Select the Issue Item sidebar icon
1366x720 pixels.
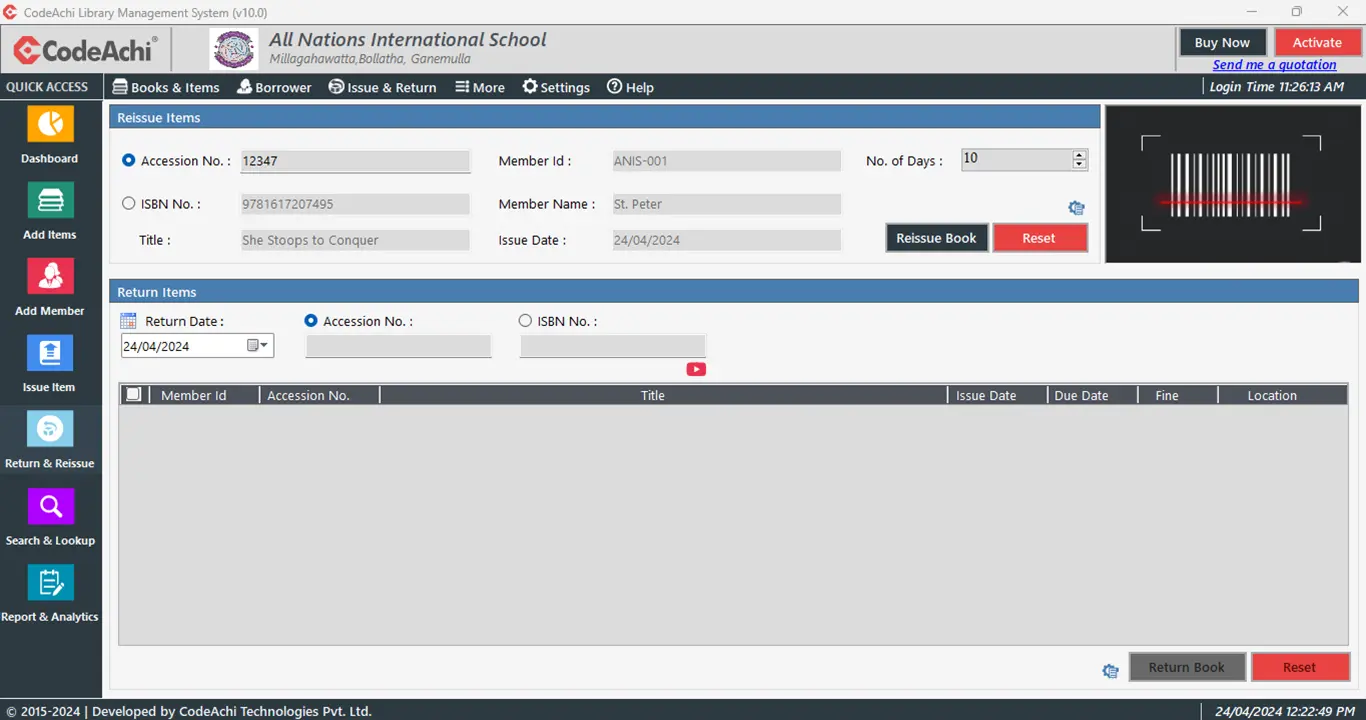pos(50,353)
